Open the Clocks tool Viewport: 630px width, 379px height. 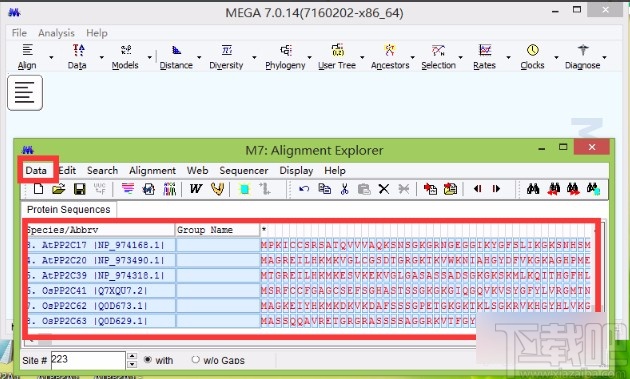pyautogui.click(x=532, y=57)
